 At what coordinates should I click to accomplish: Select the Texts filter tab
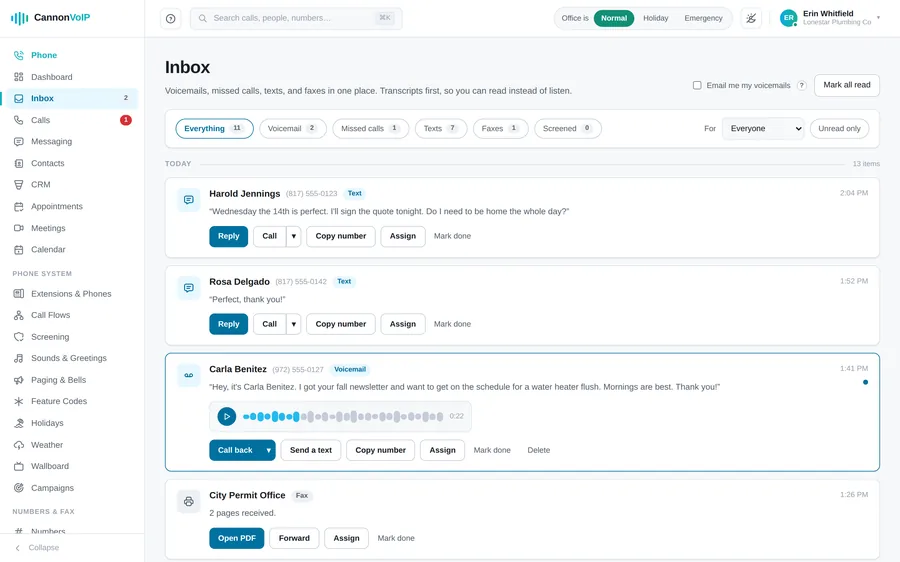click(441, 129)
